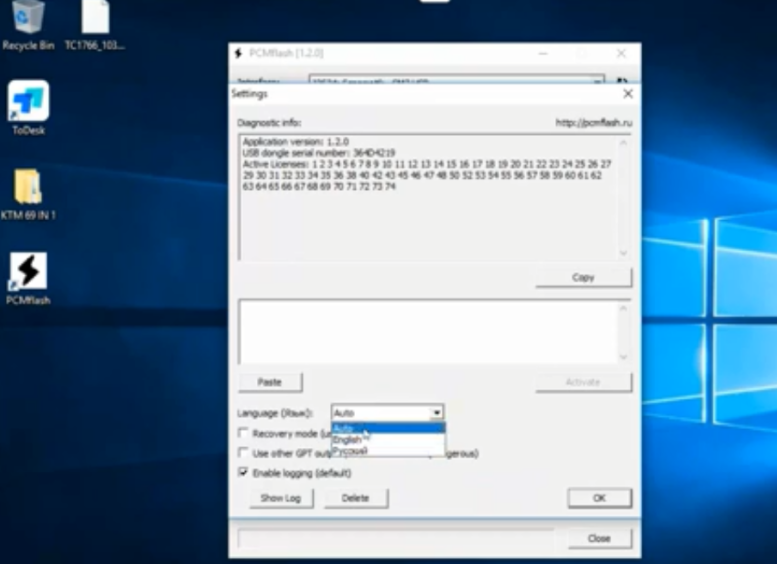Open the http://pcmflash.ru link
The image size is (777, 564).
coord(594,122)
